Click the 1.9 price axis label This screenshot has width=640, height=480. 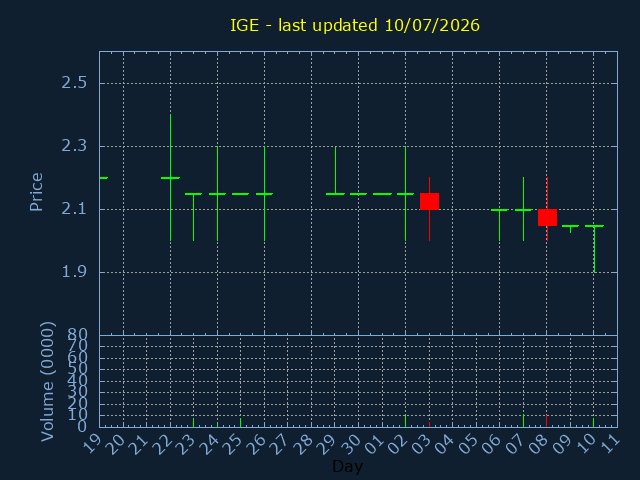[74, 272]
